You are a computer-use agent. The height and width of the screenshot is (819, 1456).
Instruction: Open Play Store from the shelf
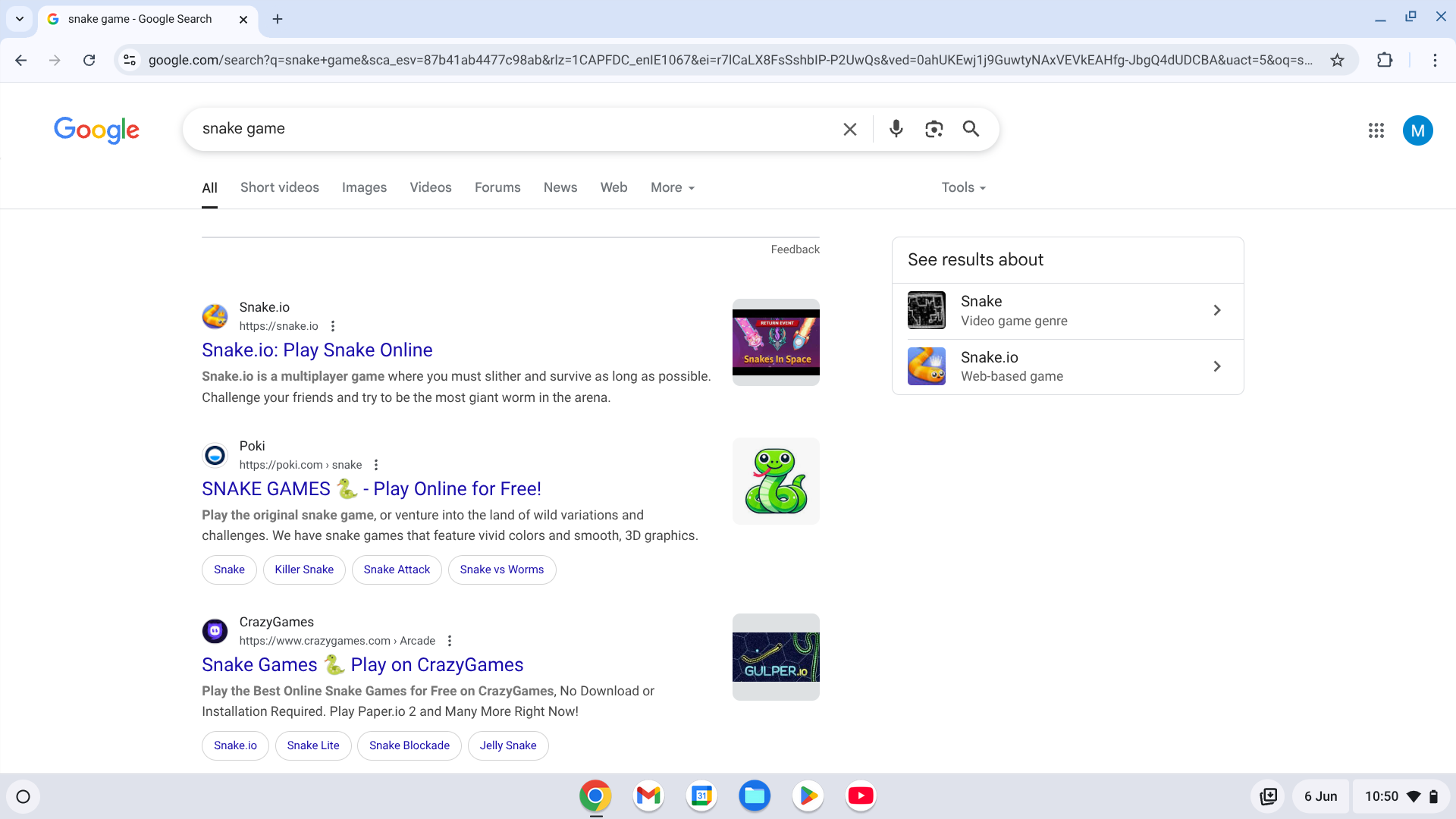[808, 795]
